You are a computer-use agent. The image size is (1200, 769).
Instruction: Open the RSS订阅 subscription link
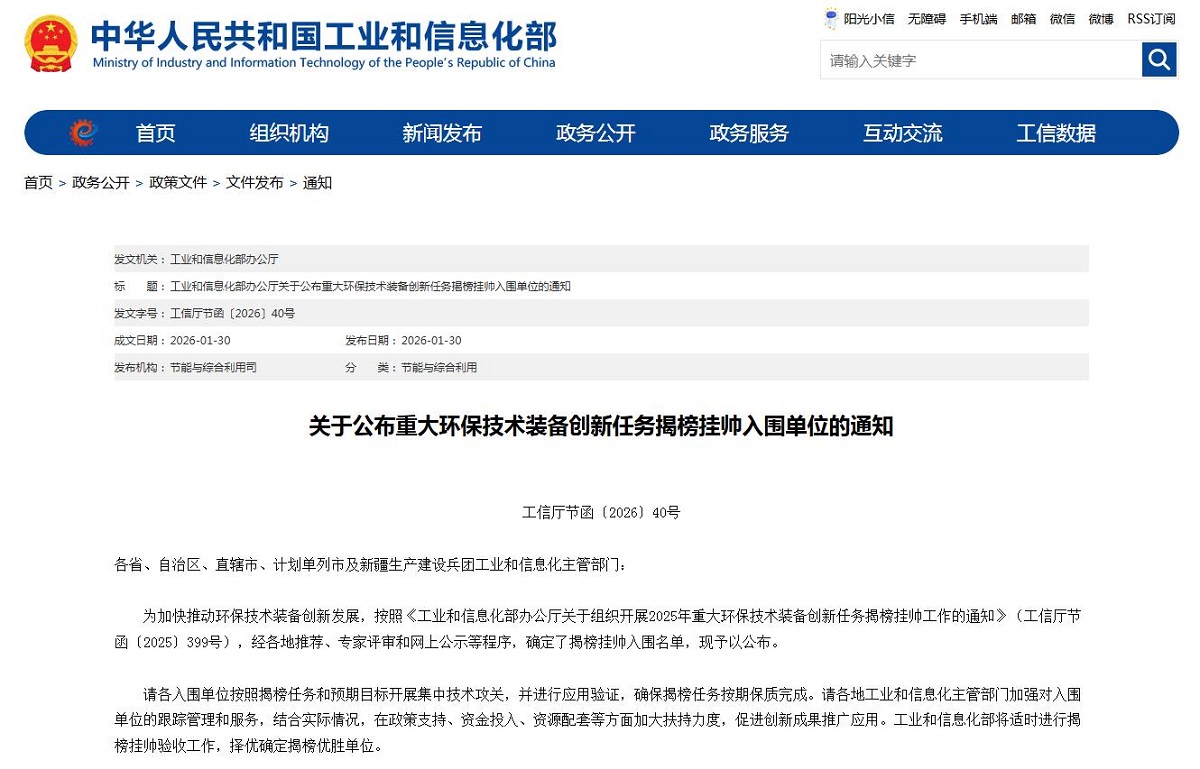coord(1151,18)
